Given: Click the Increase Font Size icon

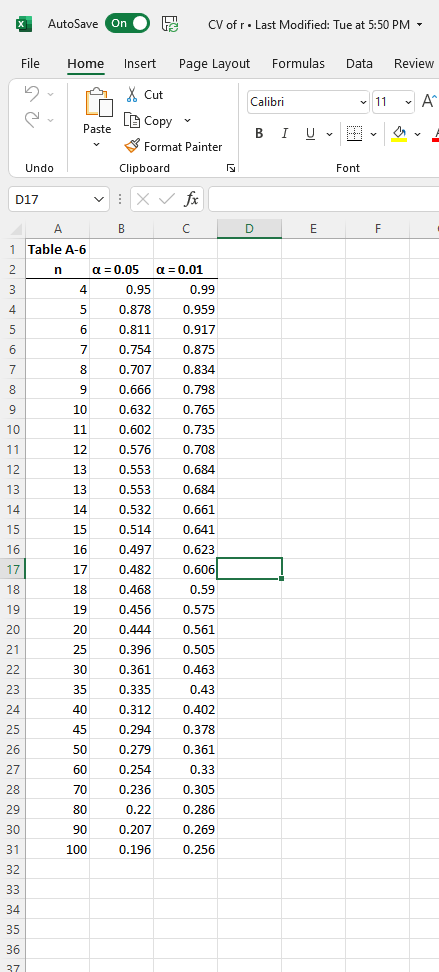Looking at the screenshot, I should click(x=429, y=101).
